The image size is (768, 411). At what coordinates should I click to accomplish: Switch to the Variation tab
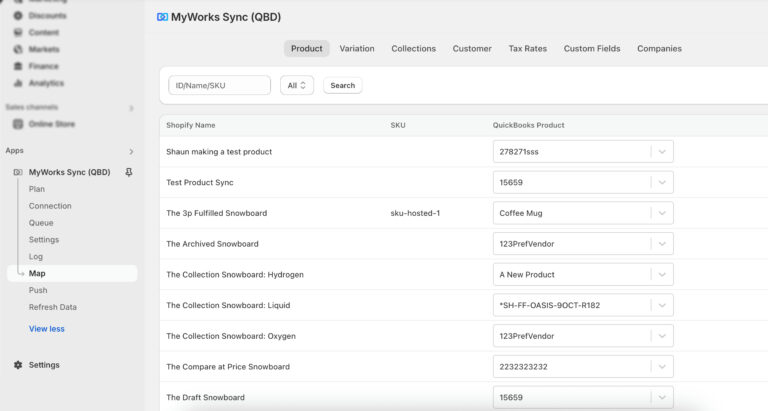pyautogui.click(x=357, y=48)
